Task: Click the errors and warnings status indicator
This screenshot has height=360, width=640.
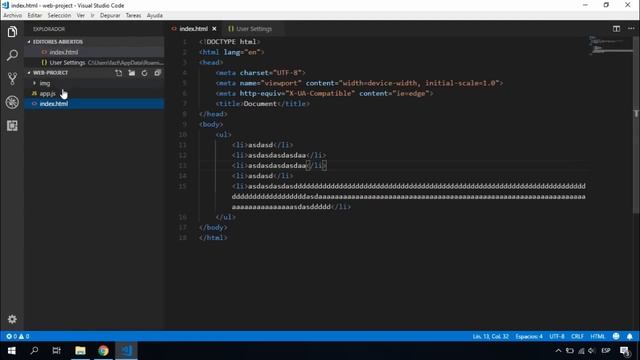Action: pos(18,336)
